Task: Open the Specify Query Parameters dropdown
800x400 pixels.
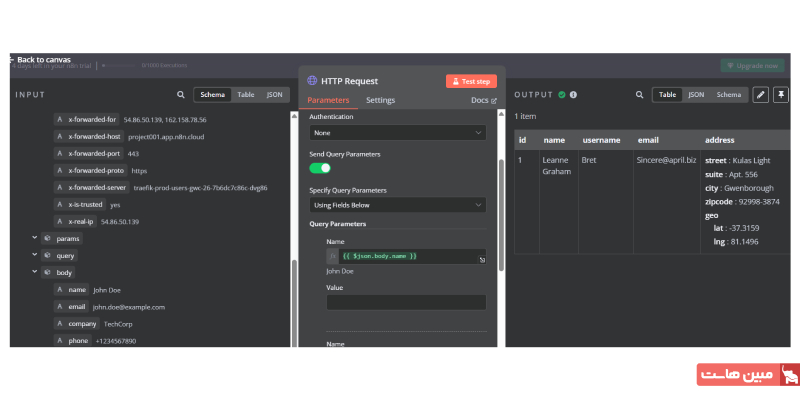Action: coord(397,204)
